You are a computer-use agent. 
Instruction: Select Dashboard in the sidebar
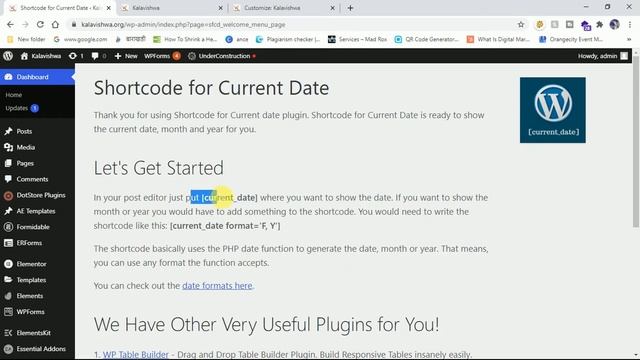pyautogui.click(x=37, y=77)
